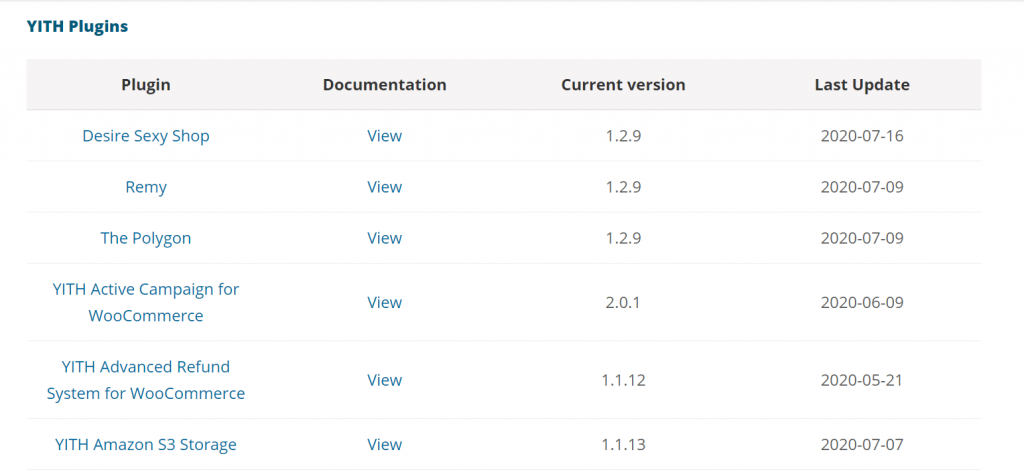The image size is (1024, 474).
Task: View documentation for Remy
Action: (x=385, y=187)
